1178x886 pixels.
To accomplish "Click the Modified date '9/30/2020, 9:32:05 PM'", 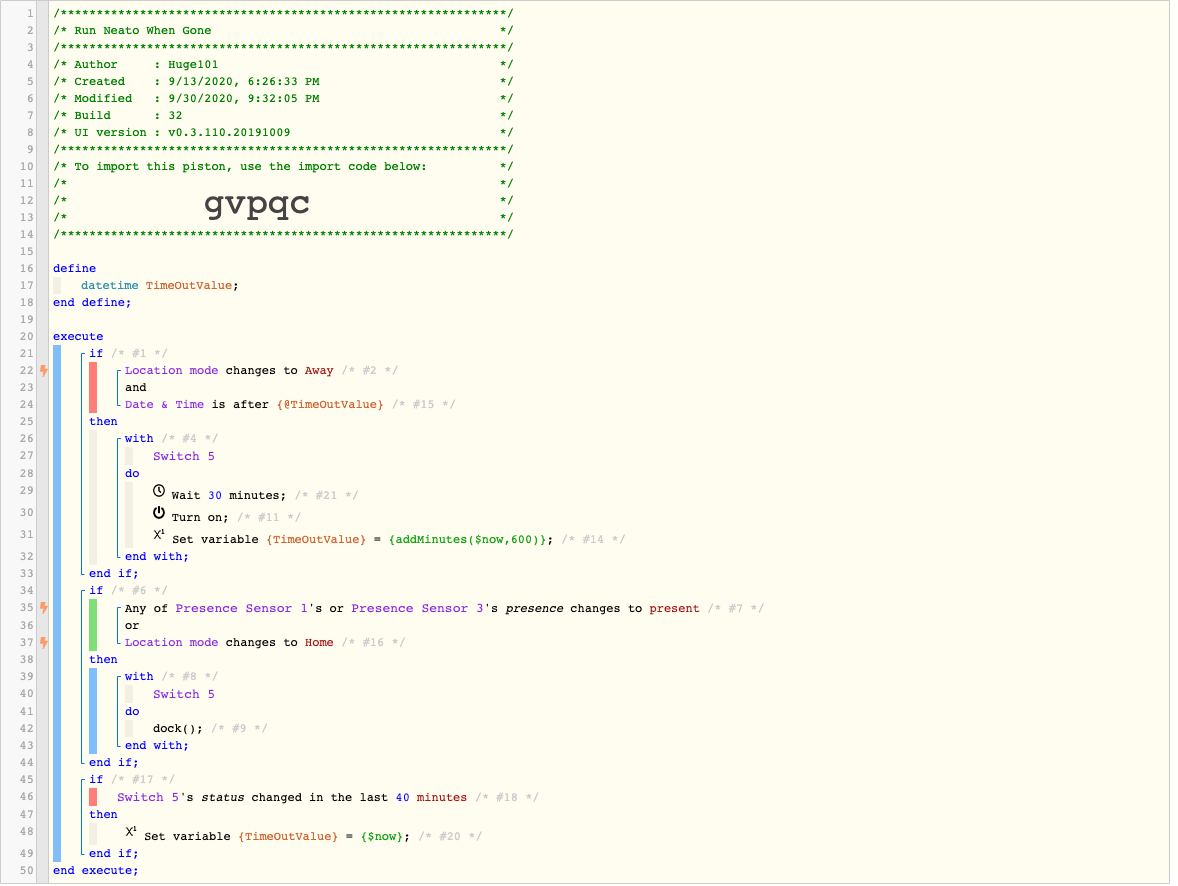I will 243,98.
